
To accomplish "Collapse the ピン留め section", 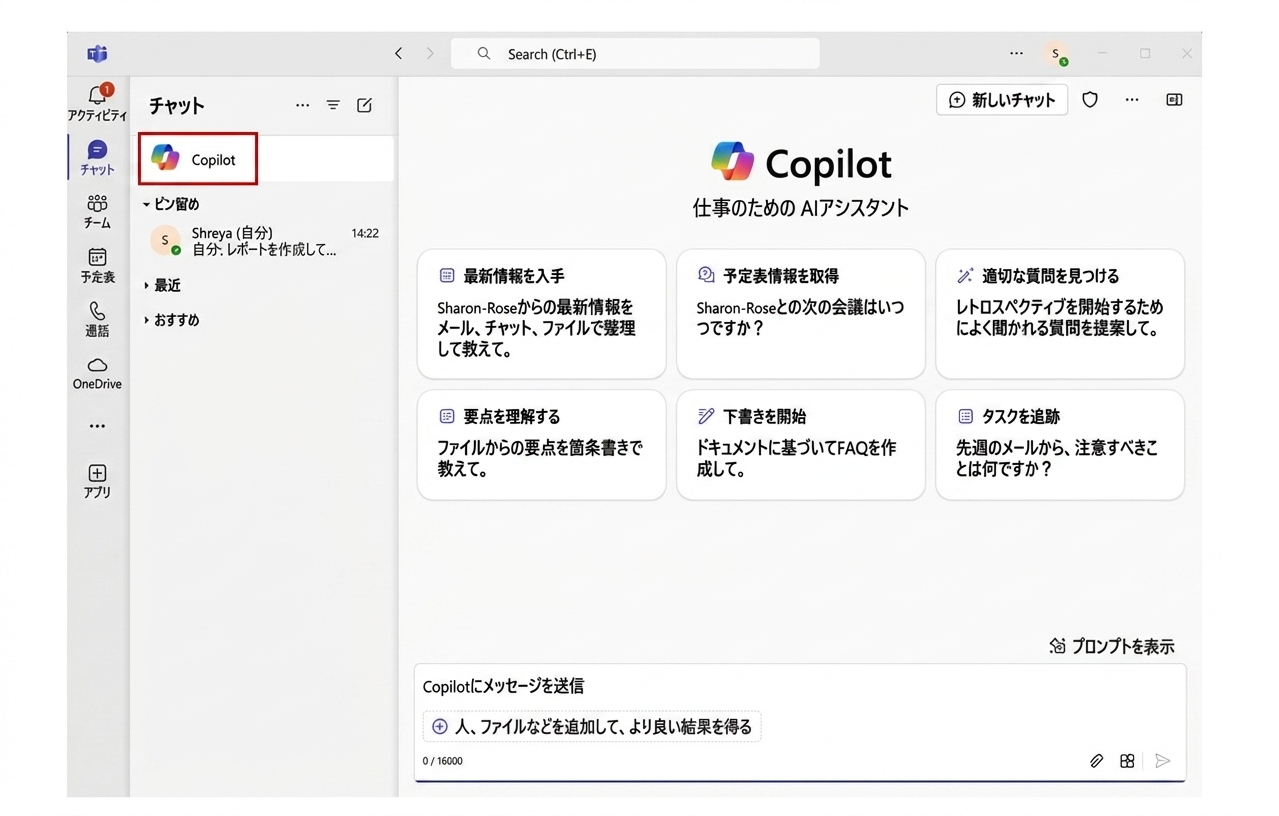I will pos(171,204).
